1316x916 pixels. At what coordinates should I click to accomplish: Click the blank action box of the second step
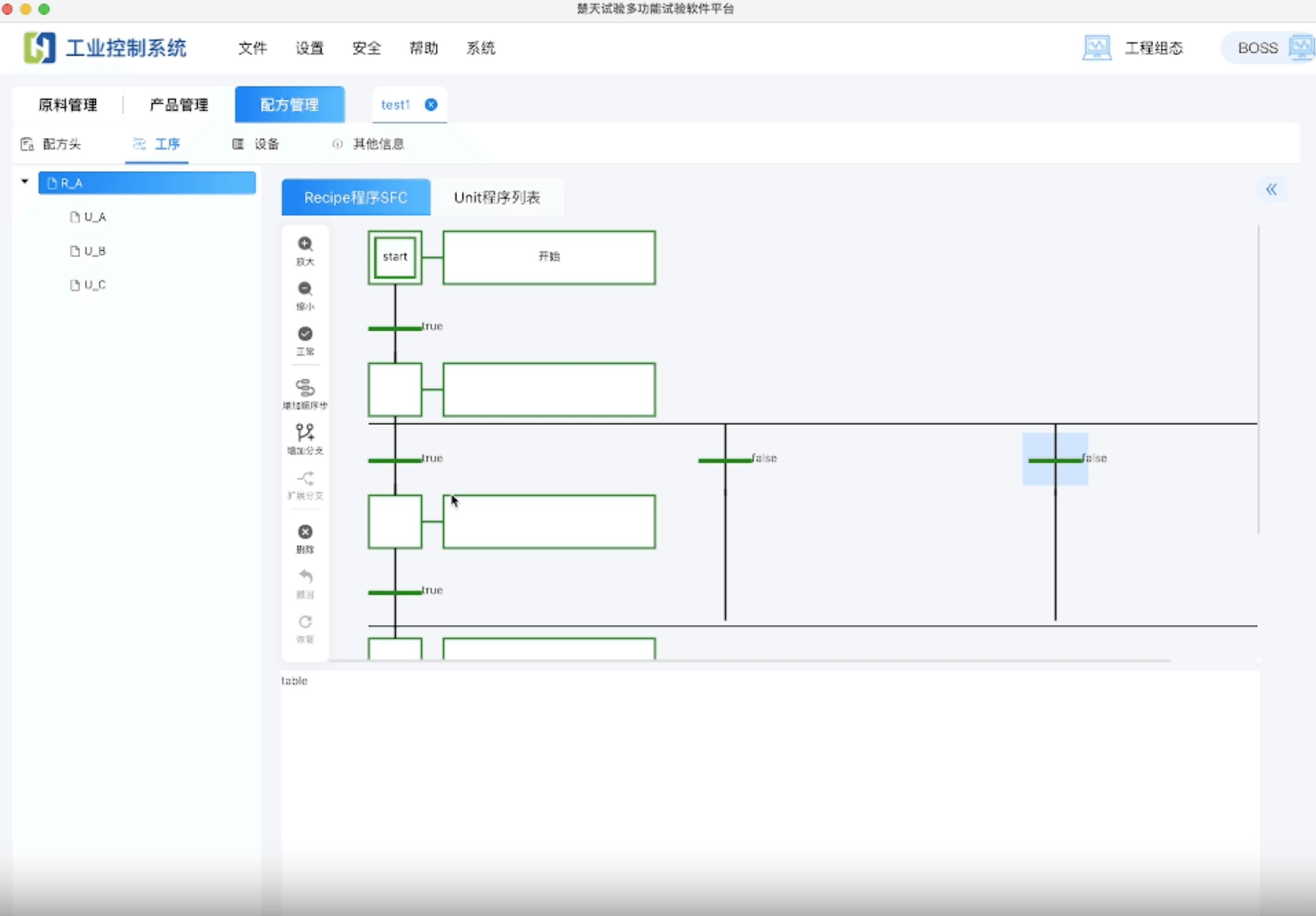549,389
